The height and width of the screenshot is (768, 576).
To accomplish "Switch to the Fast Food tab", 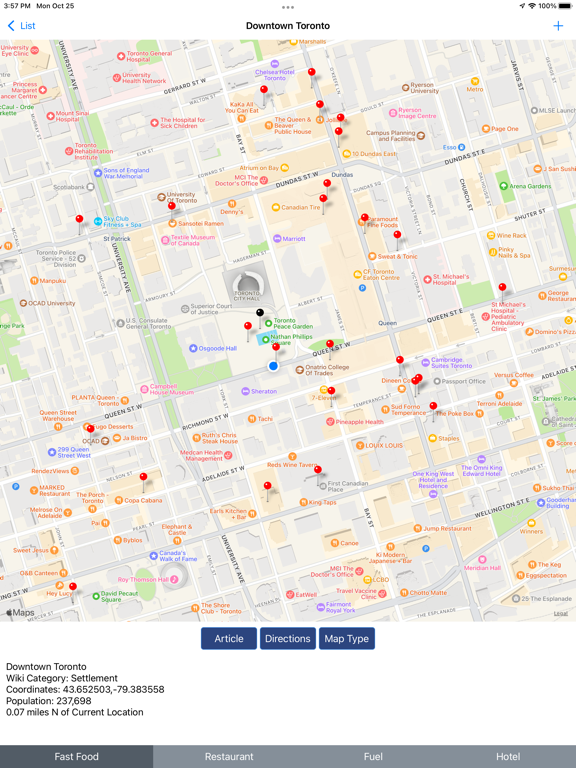I will pos(76,757).
